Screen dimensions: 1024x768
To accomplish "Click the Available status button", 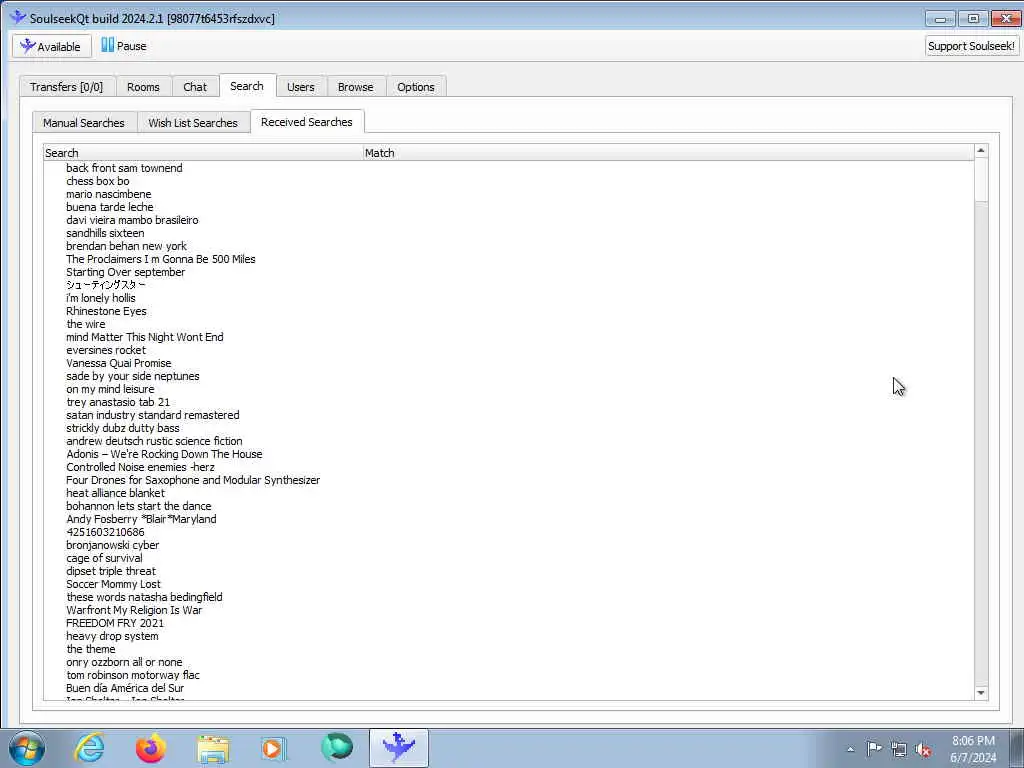I will tap(52, 46).
